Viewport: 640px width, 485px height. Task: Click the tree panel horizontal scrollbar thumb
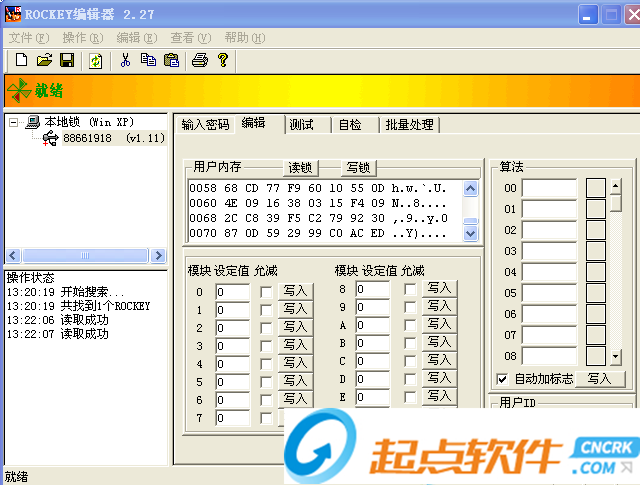85,256
